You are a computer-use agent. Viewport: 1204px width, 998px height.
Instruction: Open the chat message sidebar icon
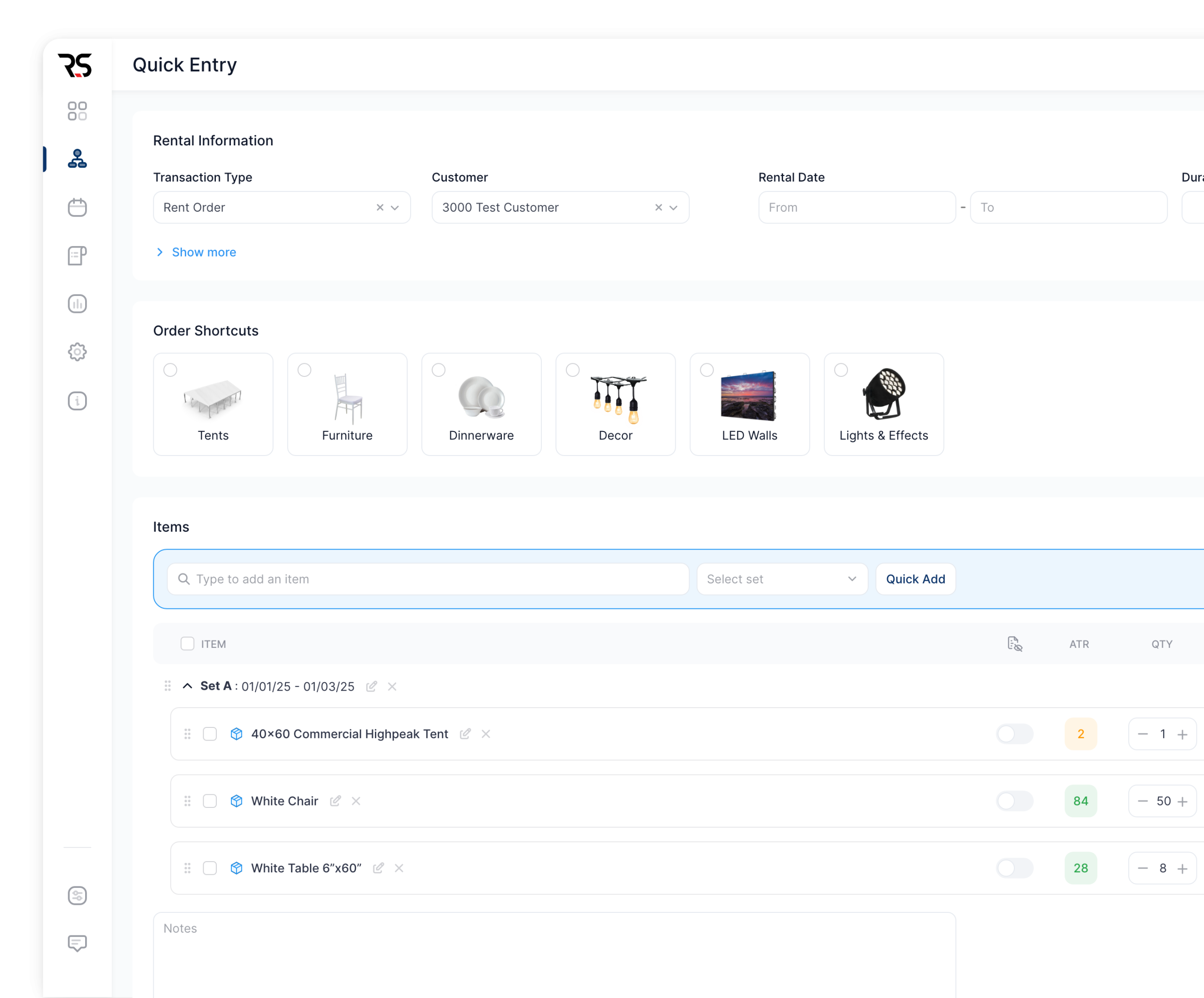click(x=77, y=943)
